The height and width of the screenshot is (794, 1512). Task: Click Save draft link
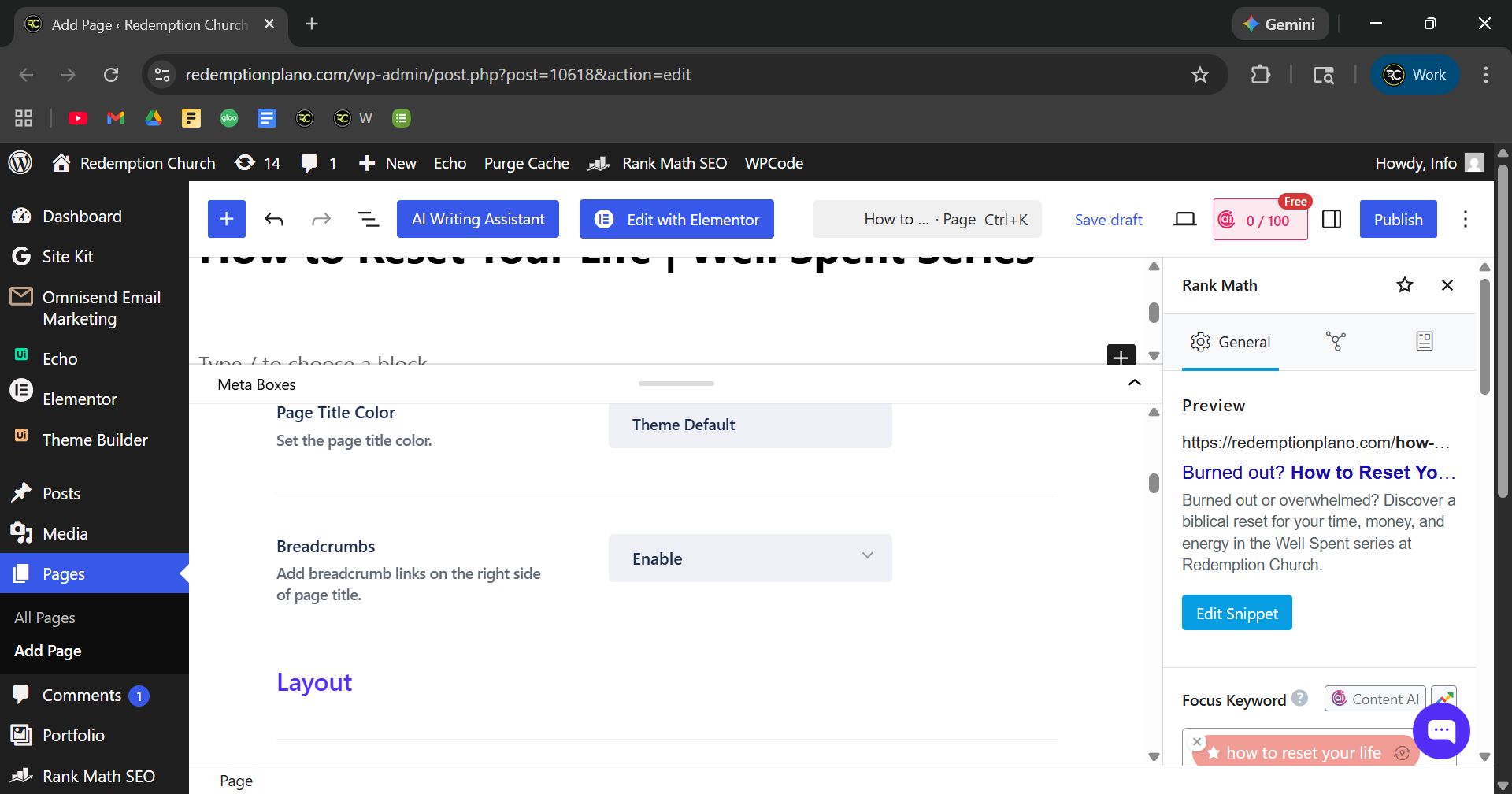pyautogui.click(x=1108, y=220)
